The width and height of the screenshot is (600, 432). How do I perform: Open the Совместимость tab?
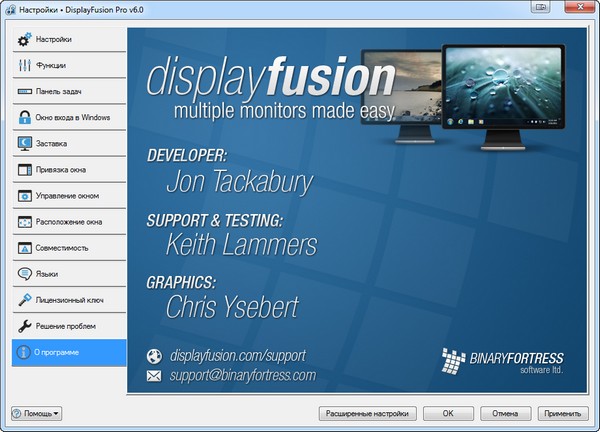pos(69,248)
